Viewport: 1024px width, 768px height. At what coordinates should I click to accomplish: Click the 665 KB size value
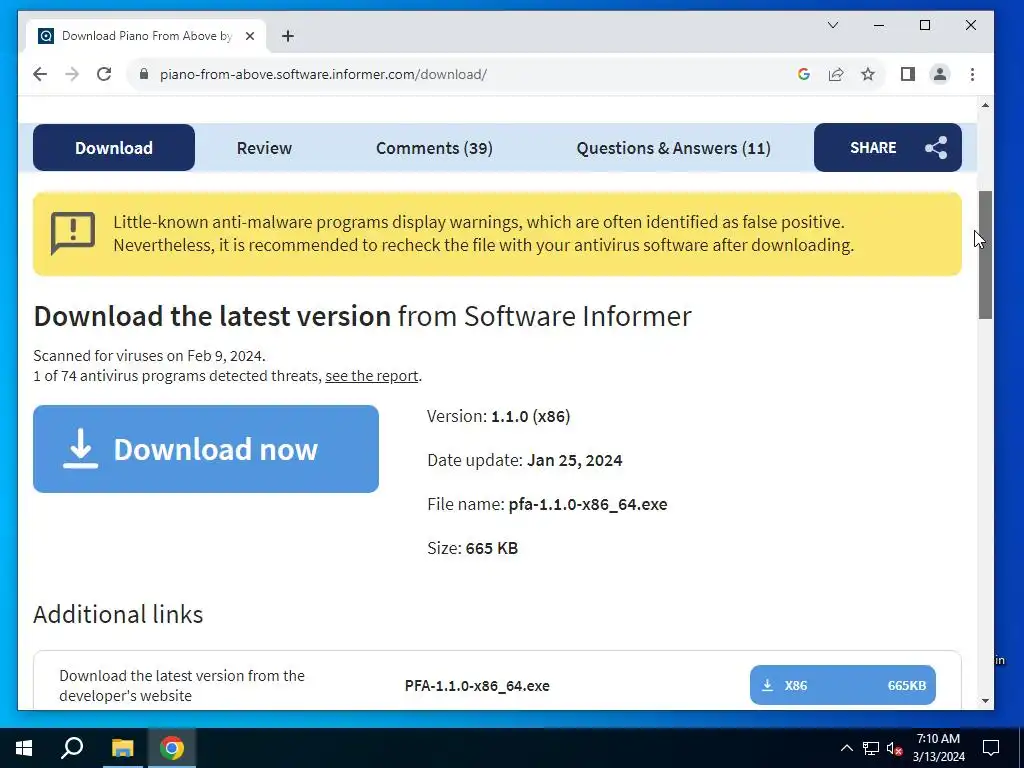pos(492,549)
